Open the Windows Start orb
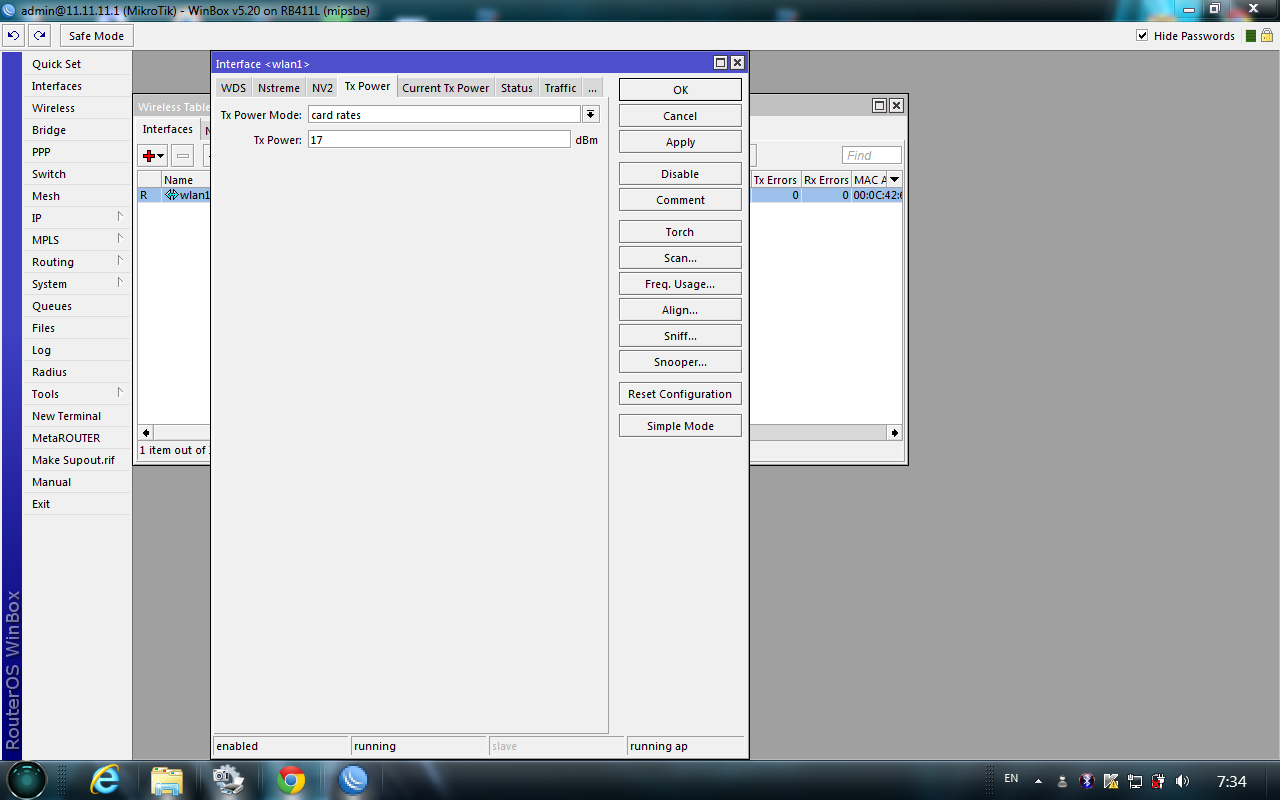 tap(27, 779)
